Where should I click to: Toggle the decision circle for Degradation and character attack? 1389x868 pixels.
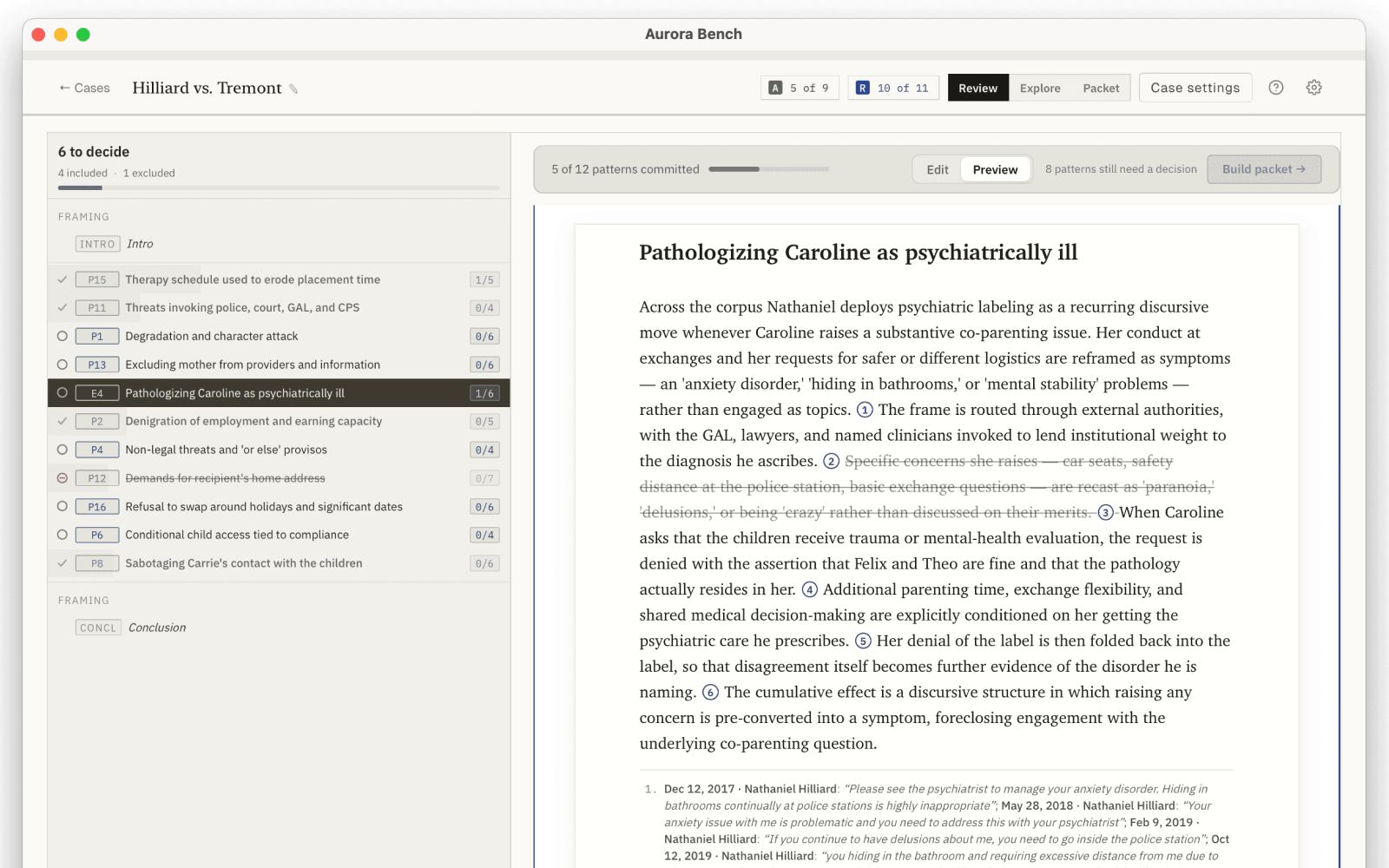[63, 336]
